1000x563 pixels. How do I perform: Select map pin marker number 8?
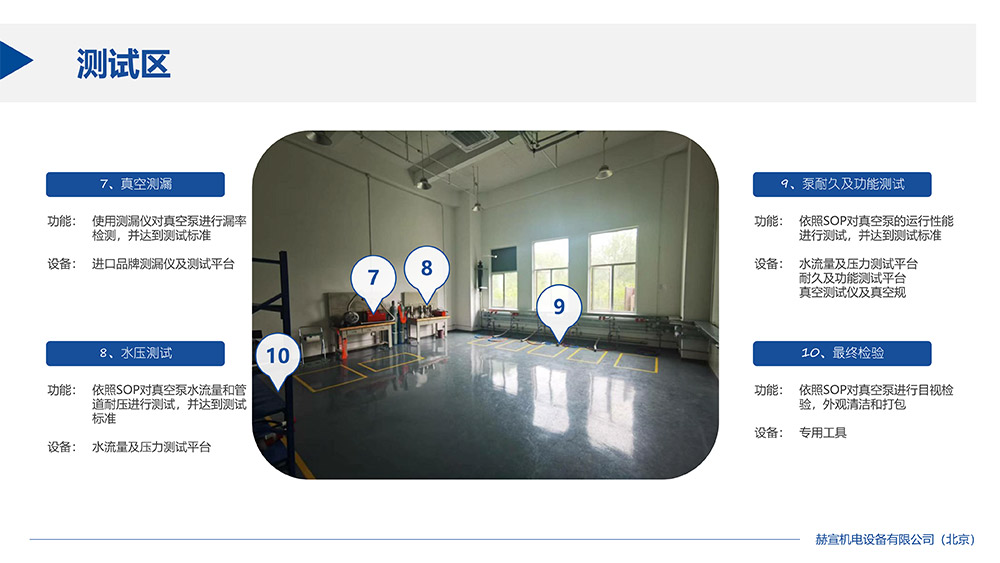427,272
